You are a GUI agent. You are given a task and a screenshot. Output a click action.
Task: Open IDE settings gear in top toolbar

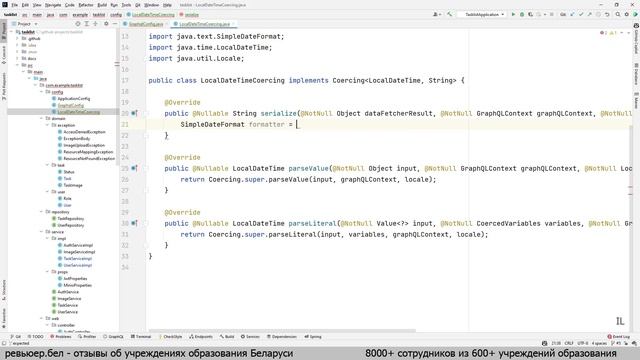(627, 14)
